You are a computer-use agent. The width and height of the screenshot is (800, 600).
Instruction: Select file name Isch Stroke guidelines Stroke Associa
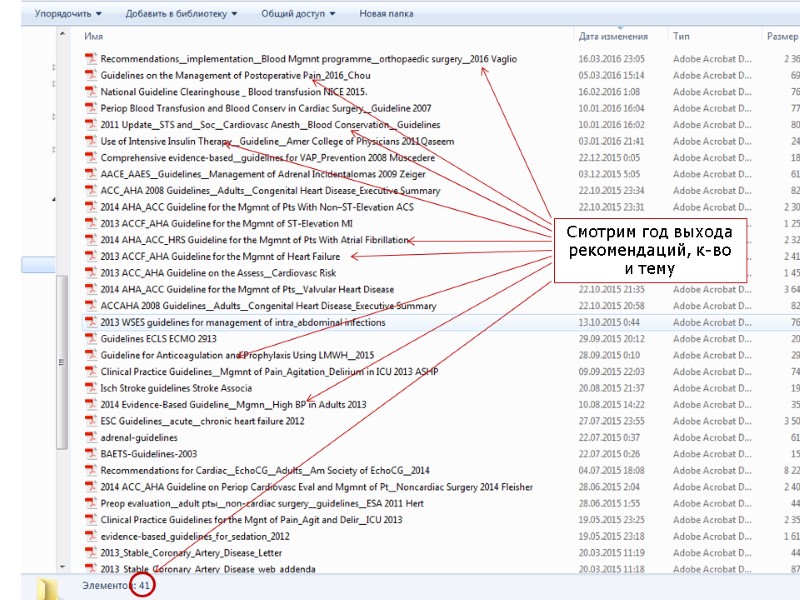[176, 388]
